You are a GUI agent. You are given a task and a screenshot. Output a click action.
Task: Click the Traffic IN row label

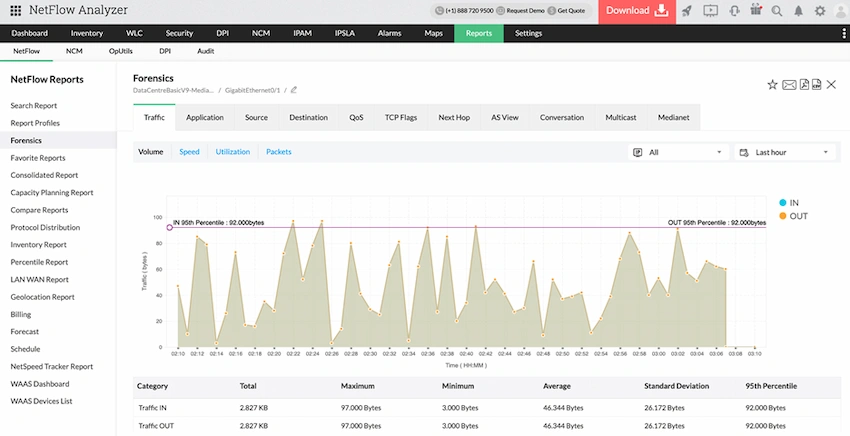click(152, 408)
